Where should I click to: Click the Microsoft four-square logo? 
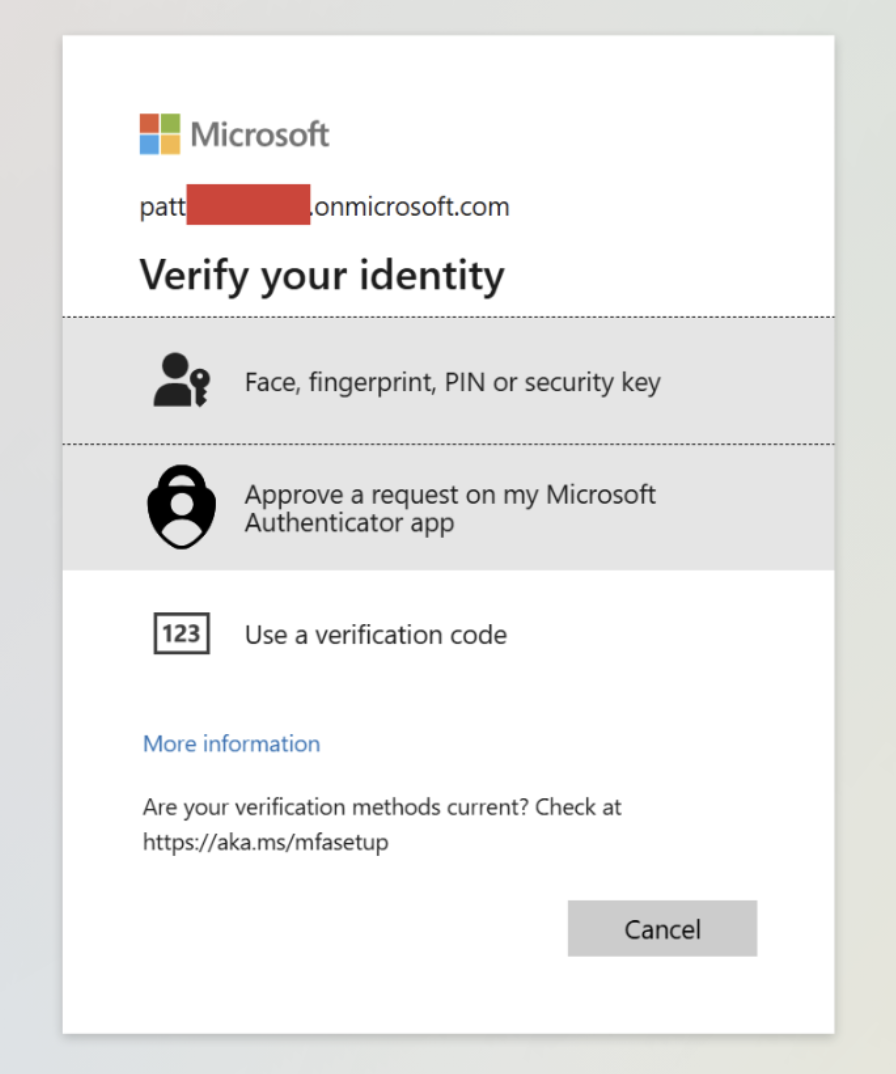point(160,134)
